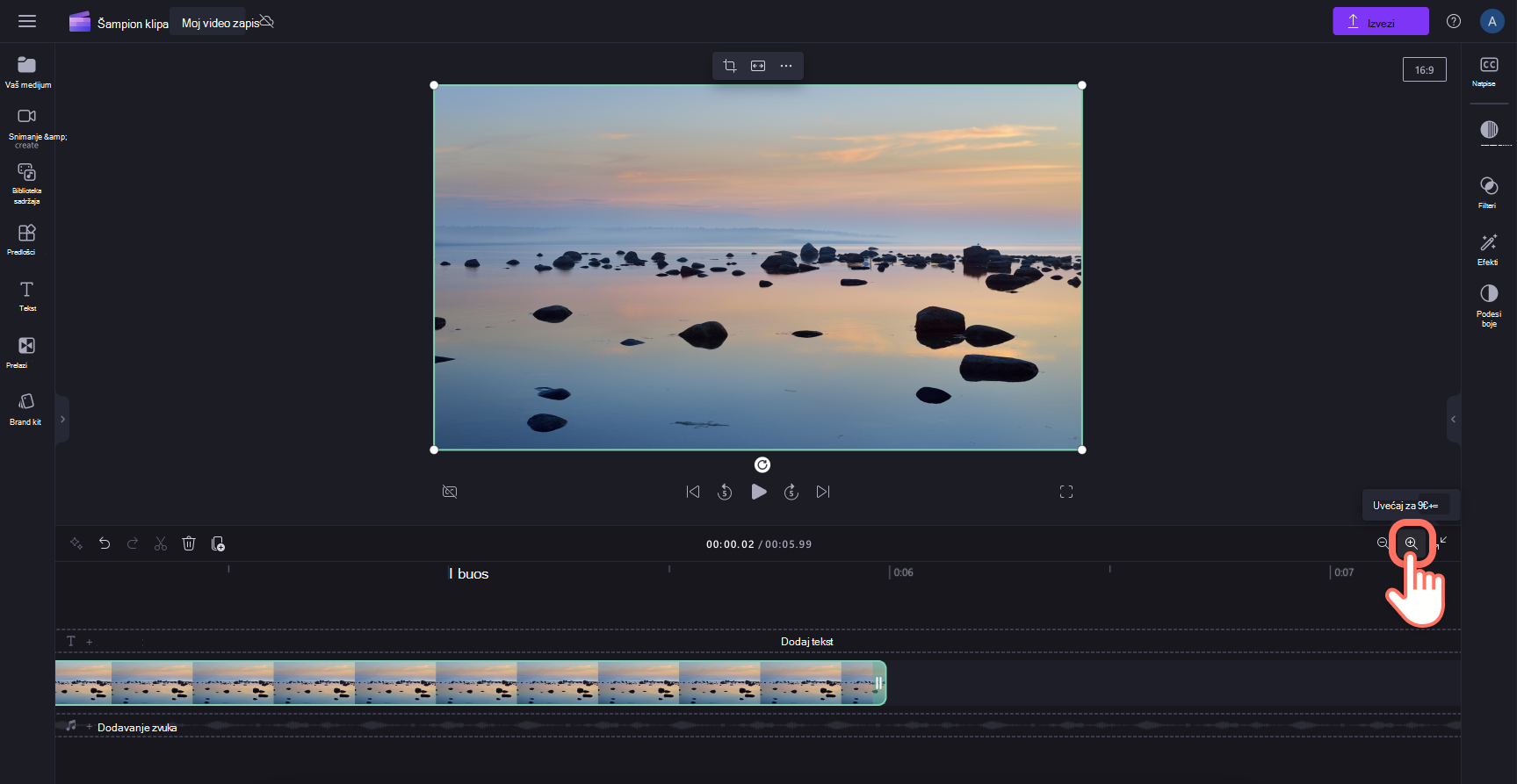Open Predlošci templates panel

(x=27, y=239)
